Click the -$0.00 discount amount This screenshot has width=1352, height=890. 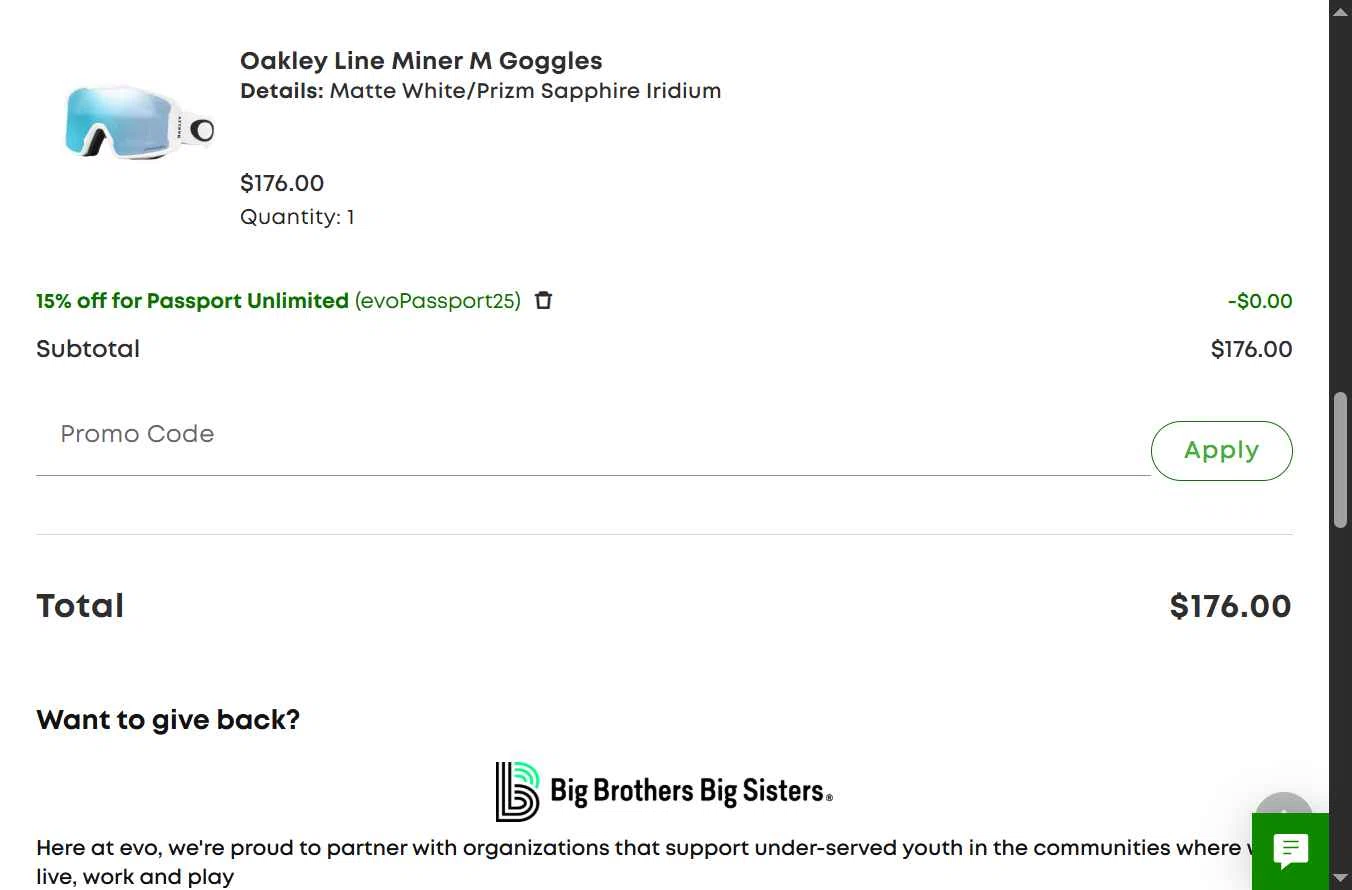(1260, 301)
